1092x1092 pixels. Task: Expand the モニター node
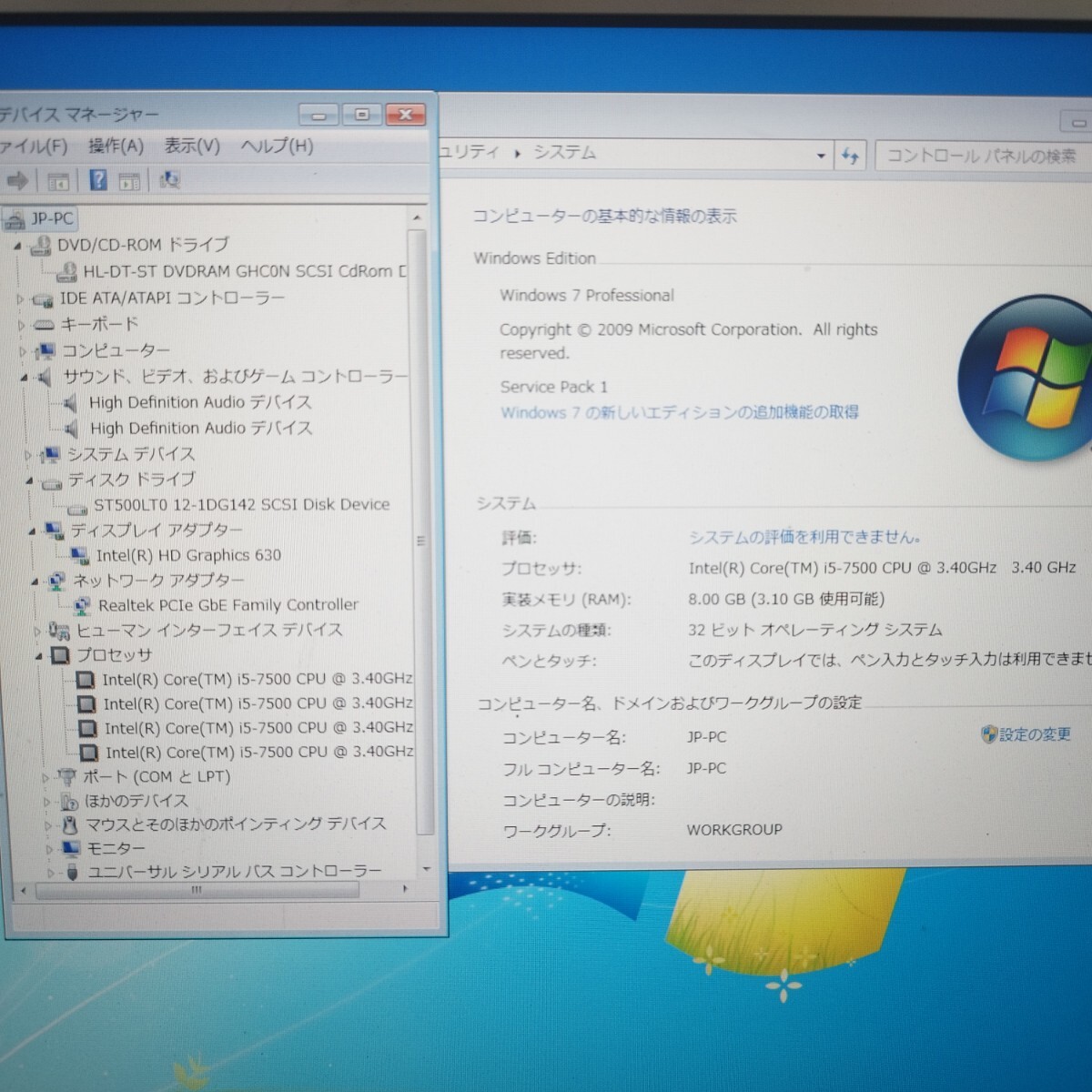click(x=49, y=849)
